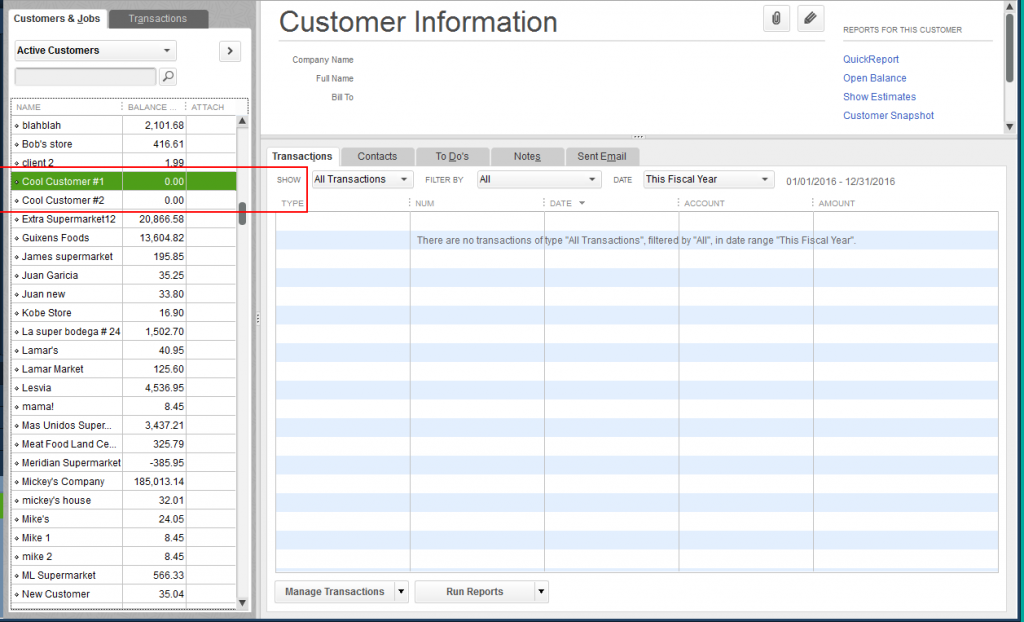Click the customer search input field
1024x622 pixels.
[x=85, y=76]
